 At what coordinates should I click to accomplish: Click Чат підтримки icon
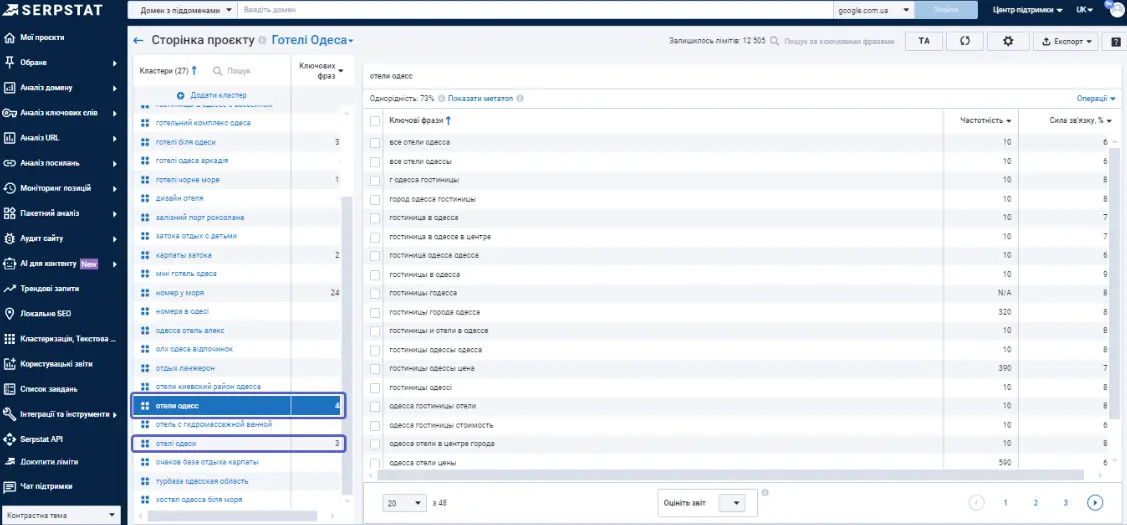pos(9,486)
